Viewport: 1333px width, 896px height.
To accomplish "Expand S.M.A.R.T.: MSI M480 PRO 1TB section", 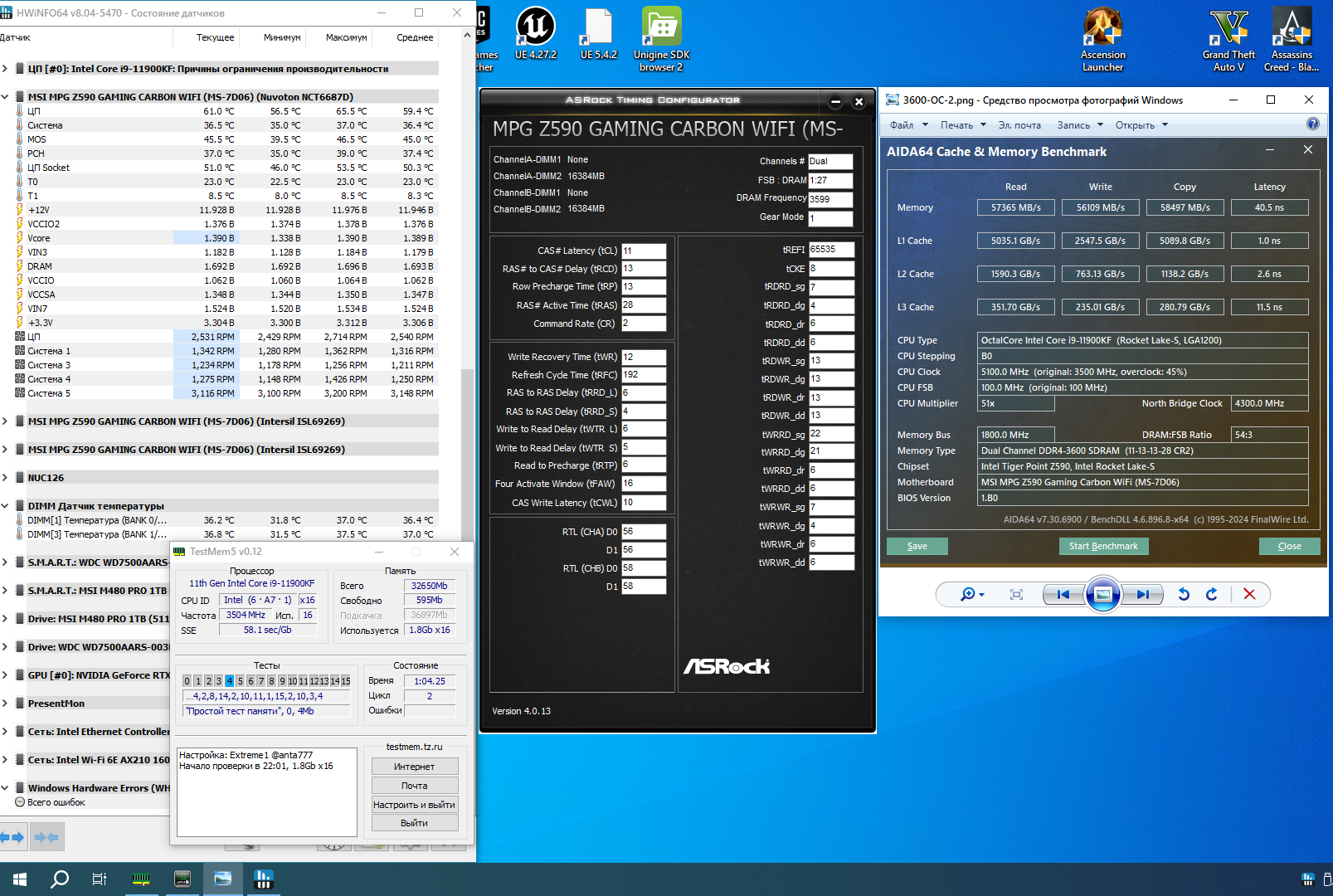I will 6,591.
